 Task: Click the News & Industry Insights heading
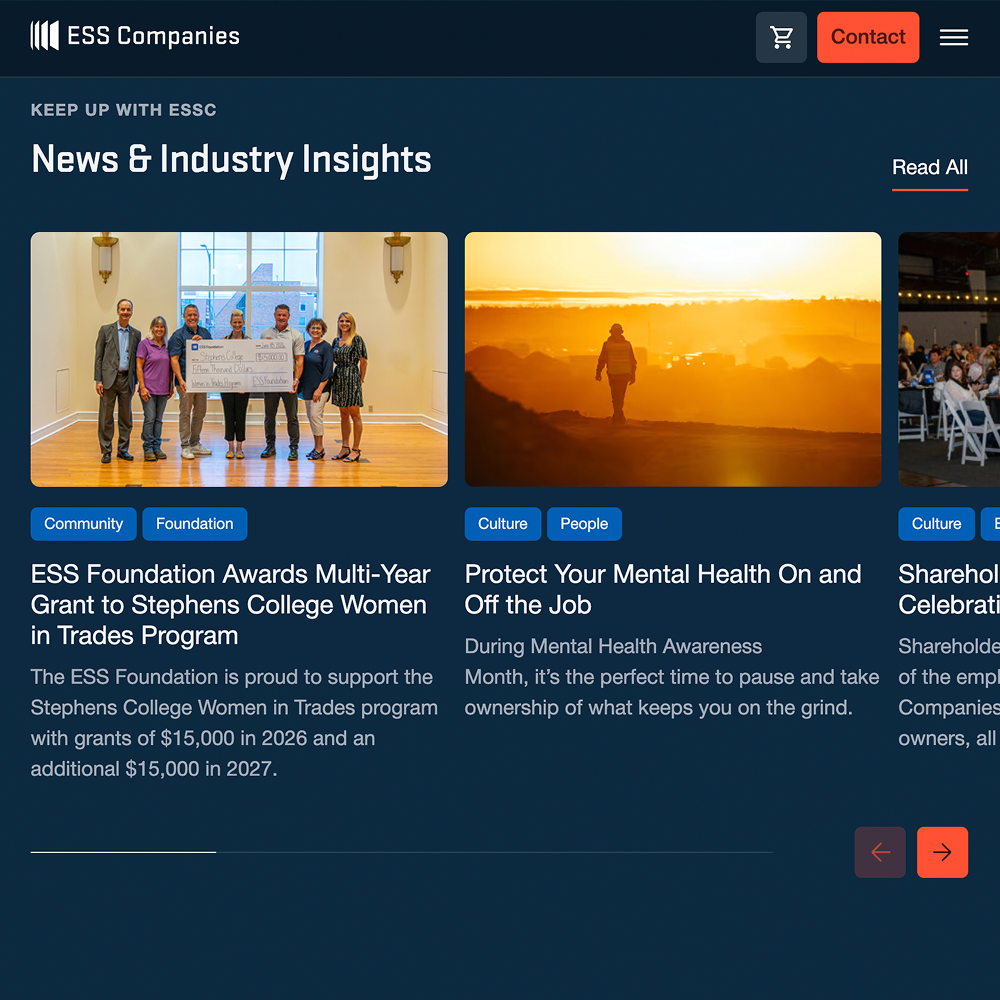coord(231,159)
